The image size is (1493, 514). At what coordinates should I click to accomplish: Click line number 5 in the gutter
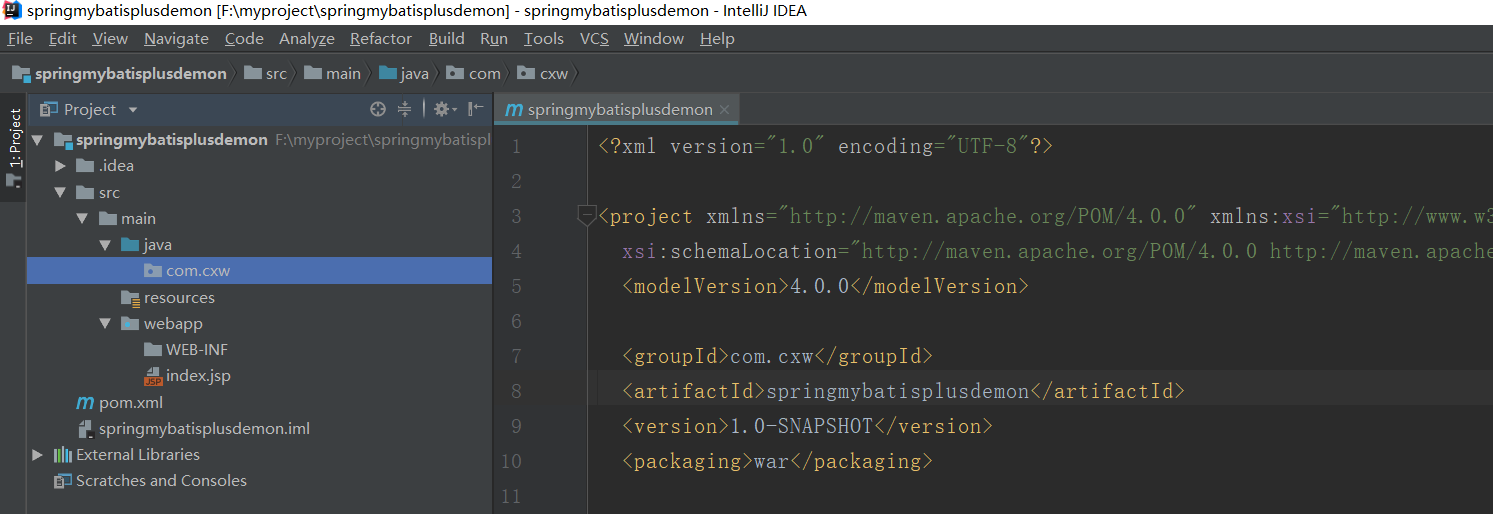[x=516, y=286]
